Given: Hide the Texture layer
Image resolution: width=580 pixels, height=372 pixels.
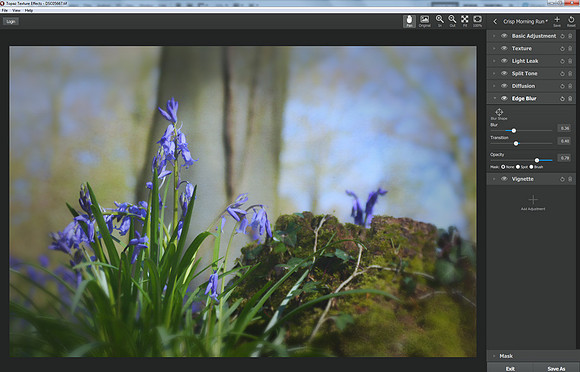Looking at the screenshot, I should pyautogui.click(x=504, y=48).
